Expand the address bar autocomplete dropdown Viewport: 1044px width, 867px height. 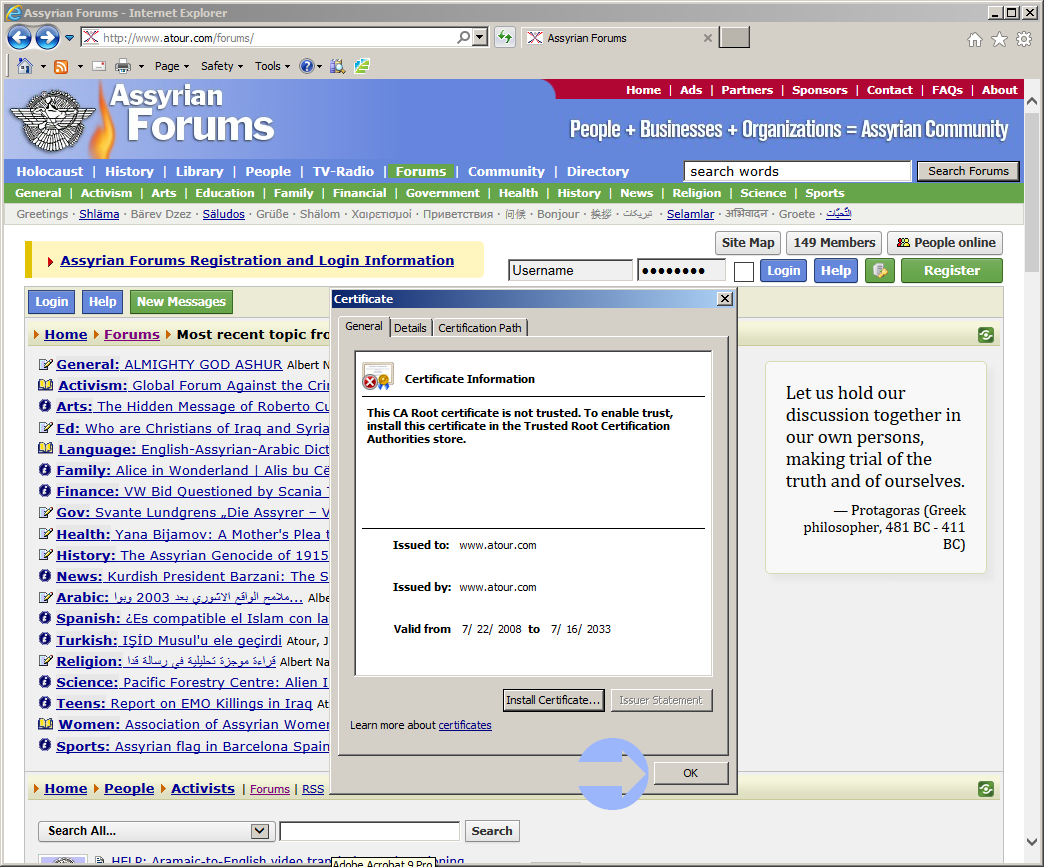[x=480, y=37]
